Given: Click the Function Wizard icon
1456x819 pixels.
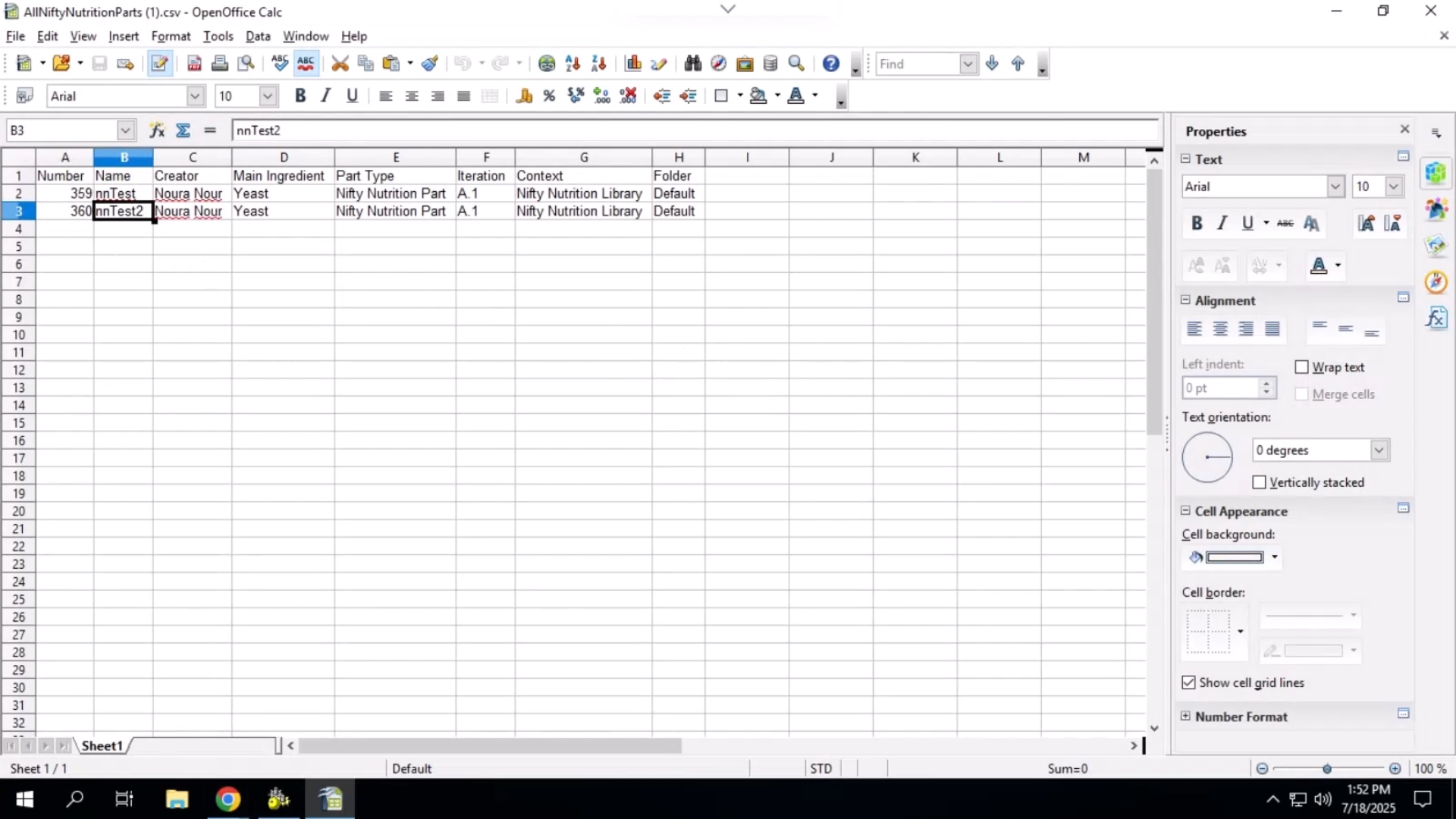Looking at the screenshot, I should [157, 130].
